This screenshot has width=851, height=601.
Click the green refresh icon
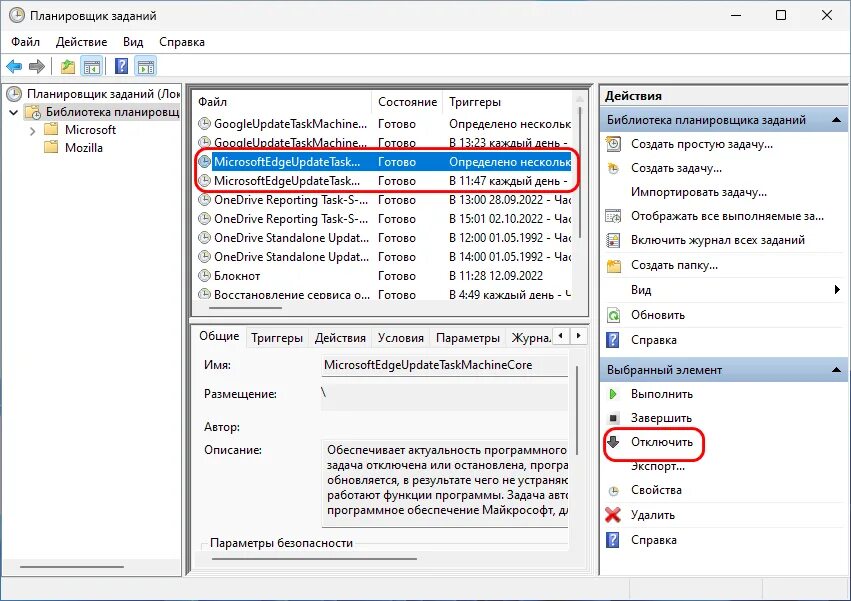(613, 315)
